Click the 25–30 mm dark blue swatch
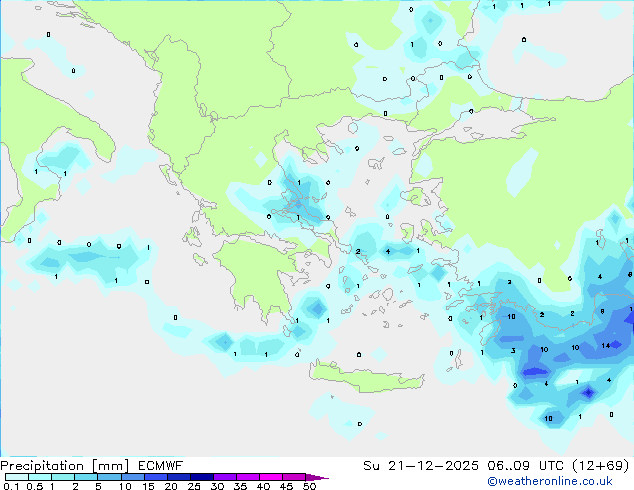This screenshot has width=634, height=490. point(201,477)
